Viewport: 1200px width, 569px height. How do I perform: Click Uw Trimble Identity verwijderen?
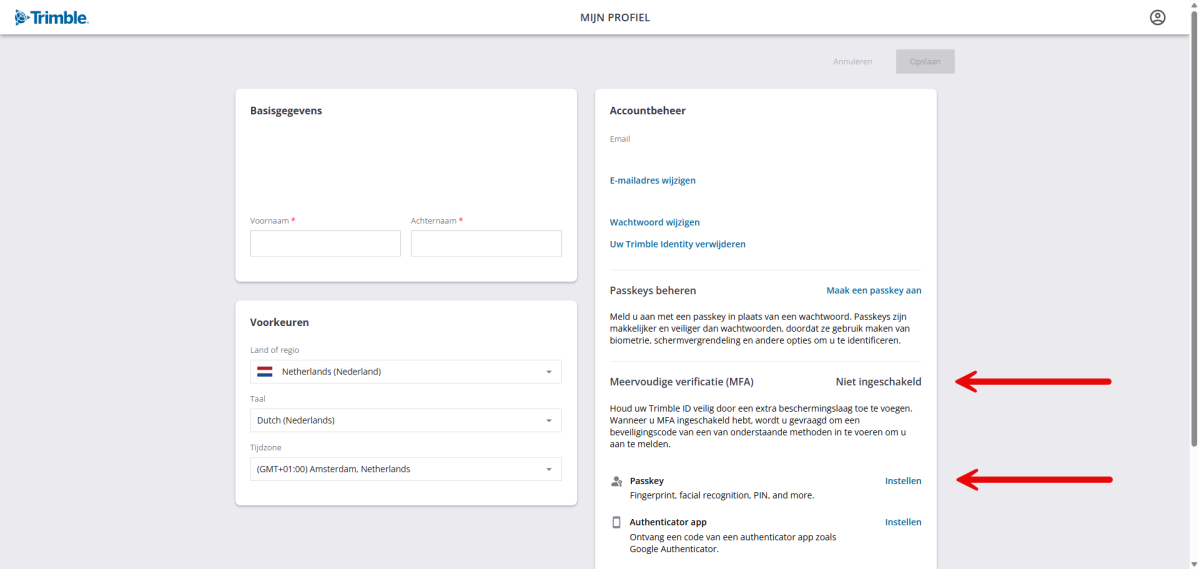[677, 244]
